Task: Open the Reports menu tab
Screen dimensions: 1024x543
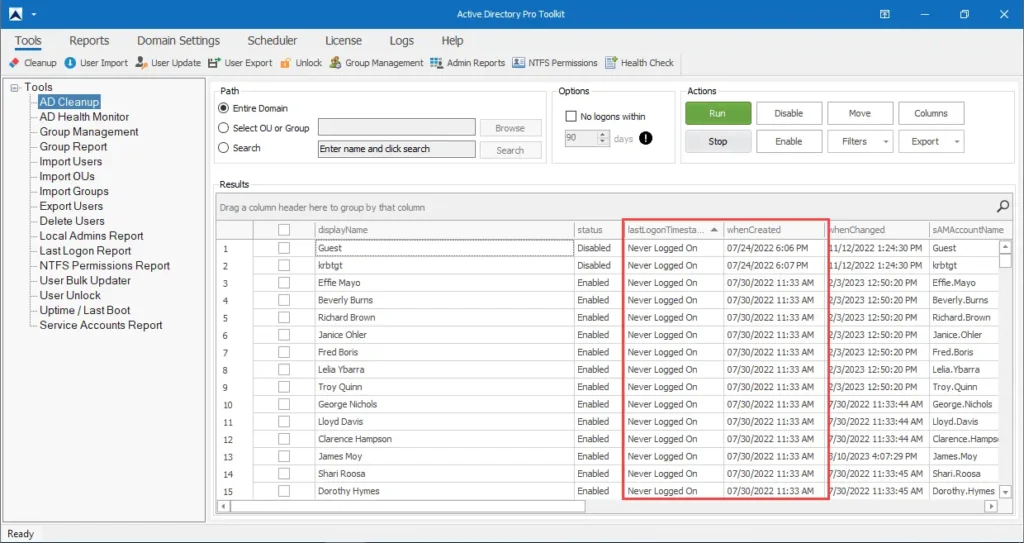Action: [89, 41]
